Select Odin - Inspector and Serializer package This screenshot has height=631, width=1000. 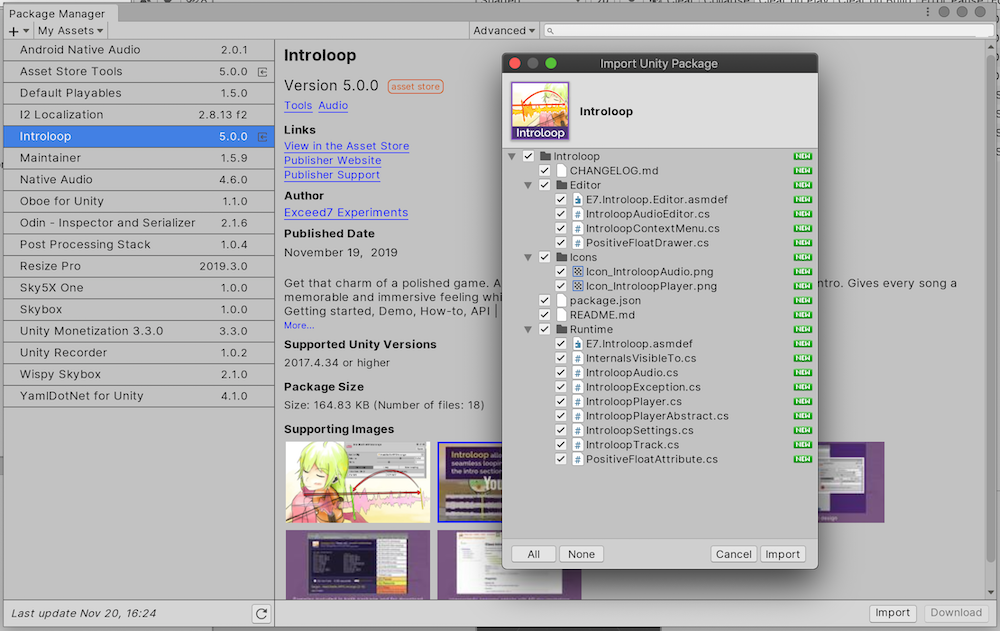[139, 223]
